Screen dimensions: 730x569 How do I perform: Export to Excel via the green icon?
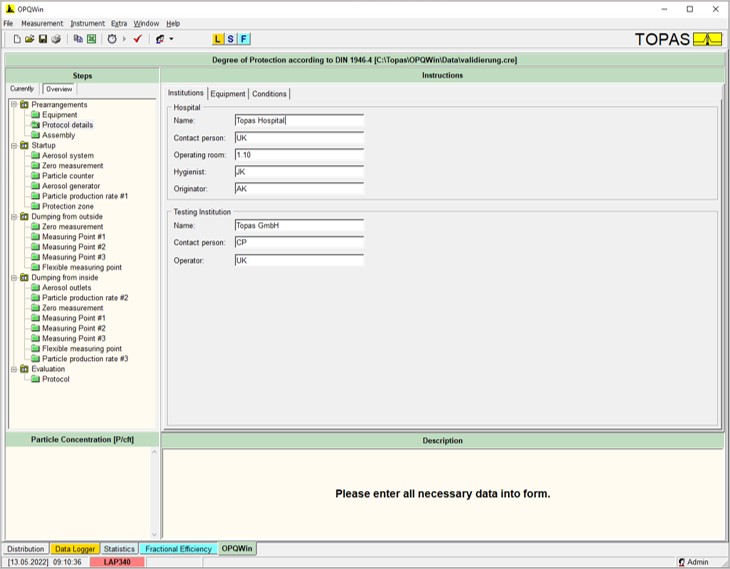(92, 39)
